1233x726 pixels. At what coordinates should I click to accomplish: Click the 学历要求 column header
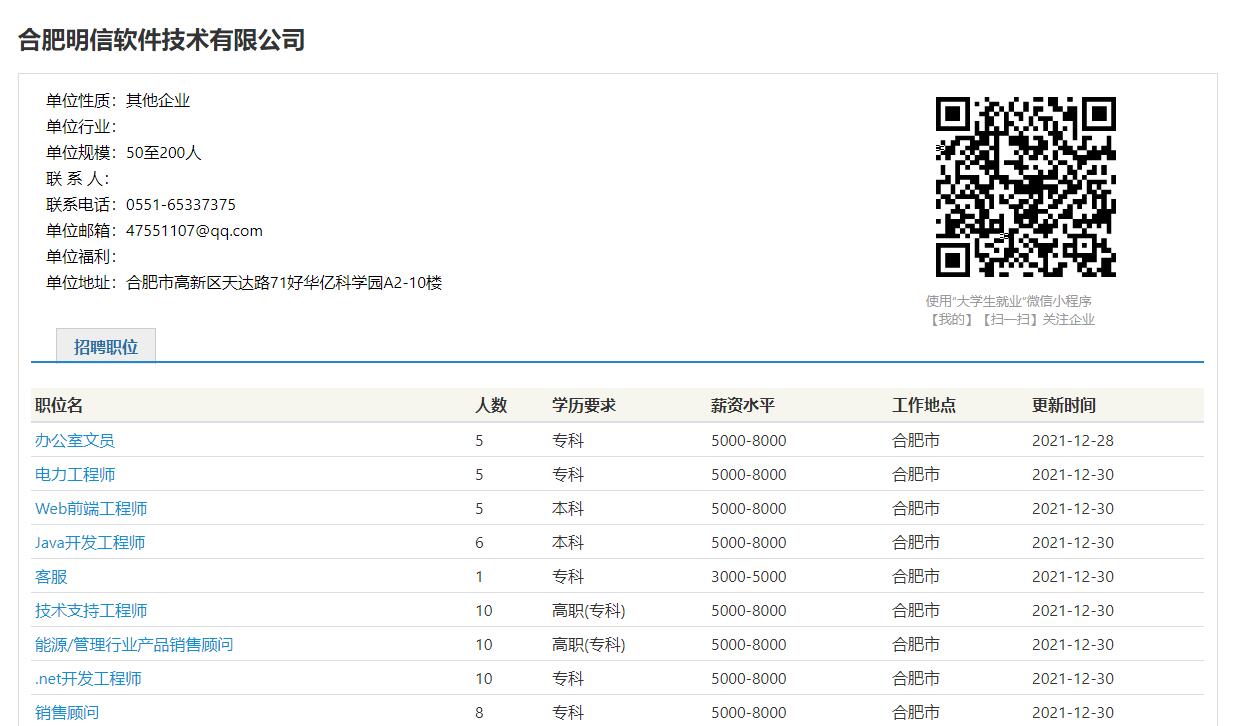pyautogui.click(x=584, y=405)
